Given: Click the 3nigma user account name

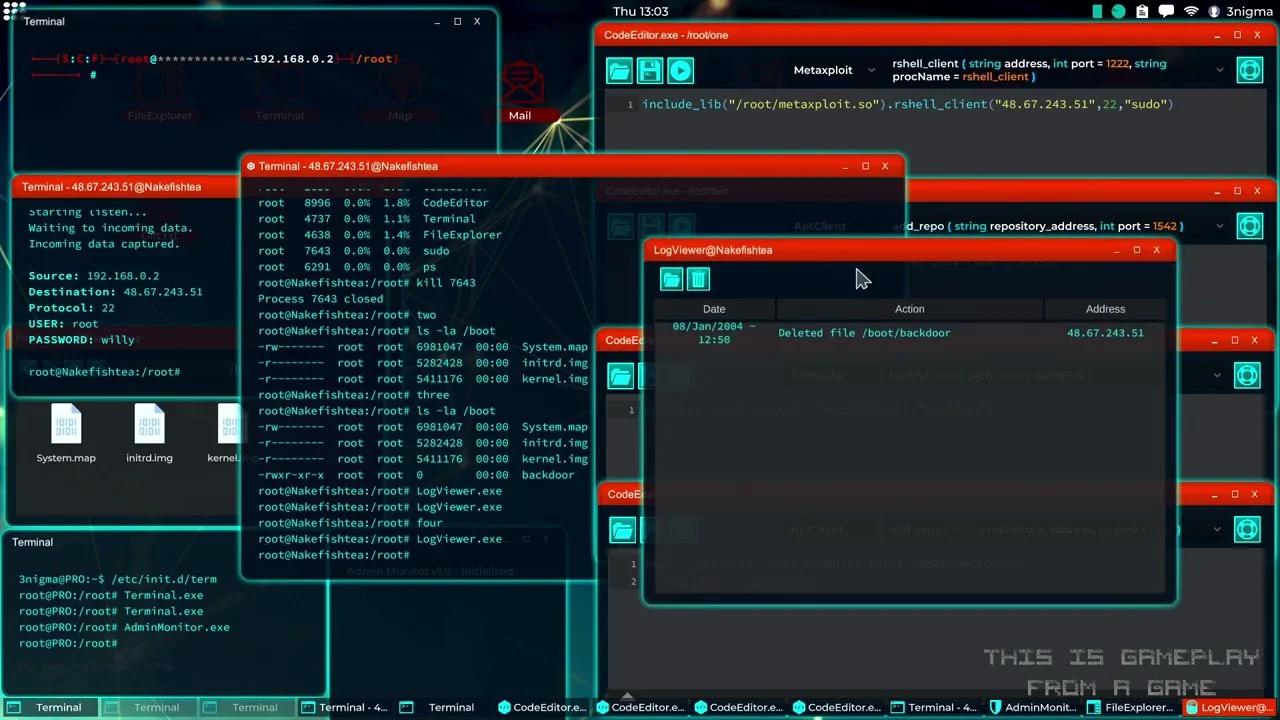Looking at the screenshot, I should point(1250,12).
